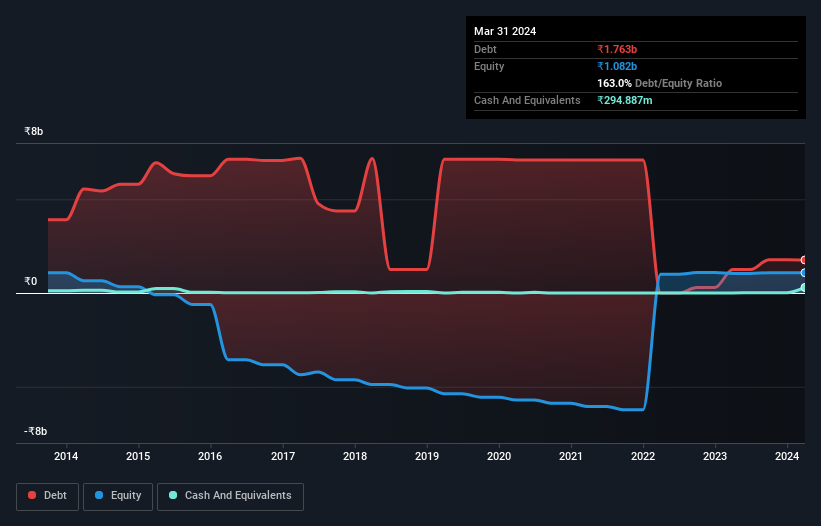Click the red Debt endpoint marker
This screenshot has height=526, width=821.
(x=804, y=260)
